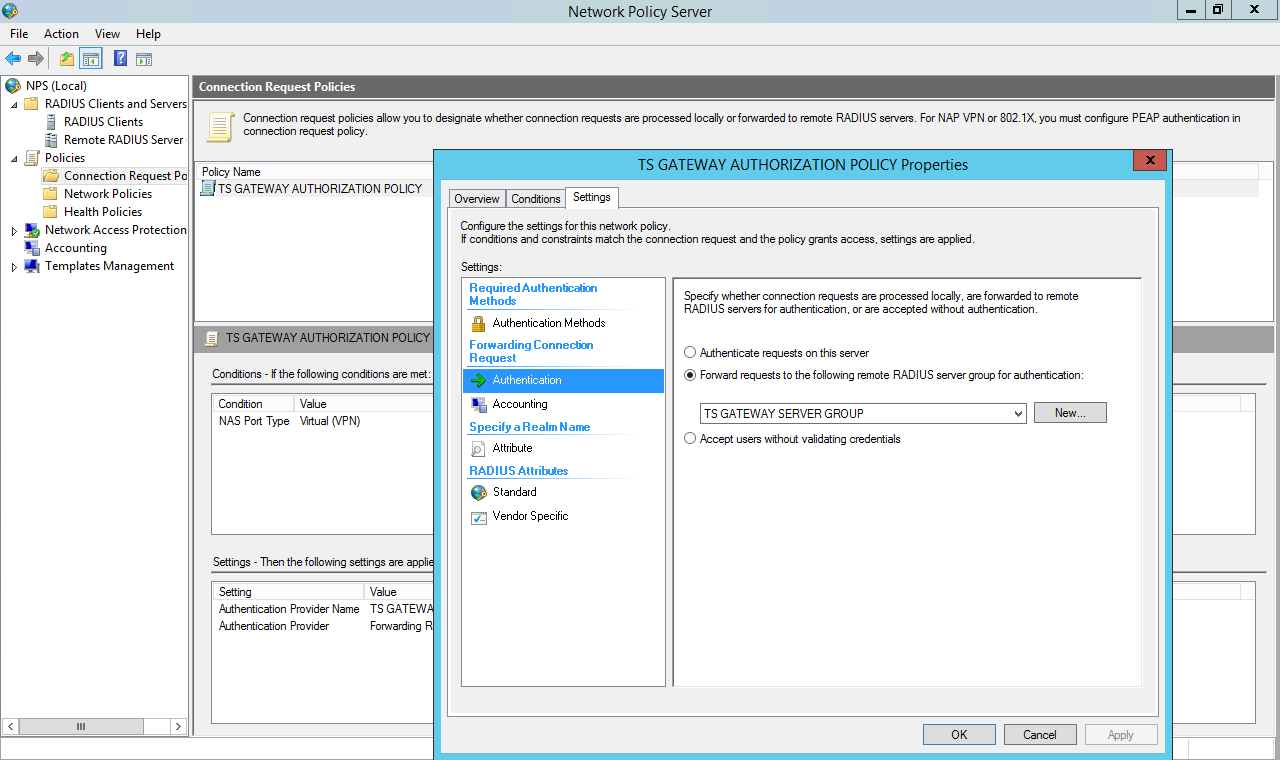Image resolution: width=1280 pixels, height=760 pixels.
Task: Click the Standard RADIUS attributes globe icon
Action: (478, 492)
